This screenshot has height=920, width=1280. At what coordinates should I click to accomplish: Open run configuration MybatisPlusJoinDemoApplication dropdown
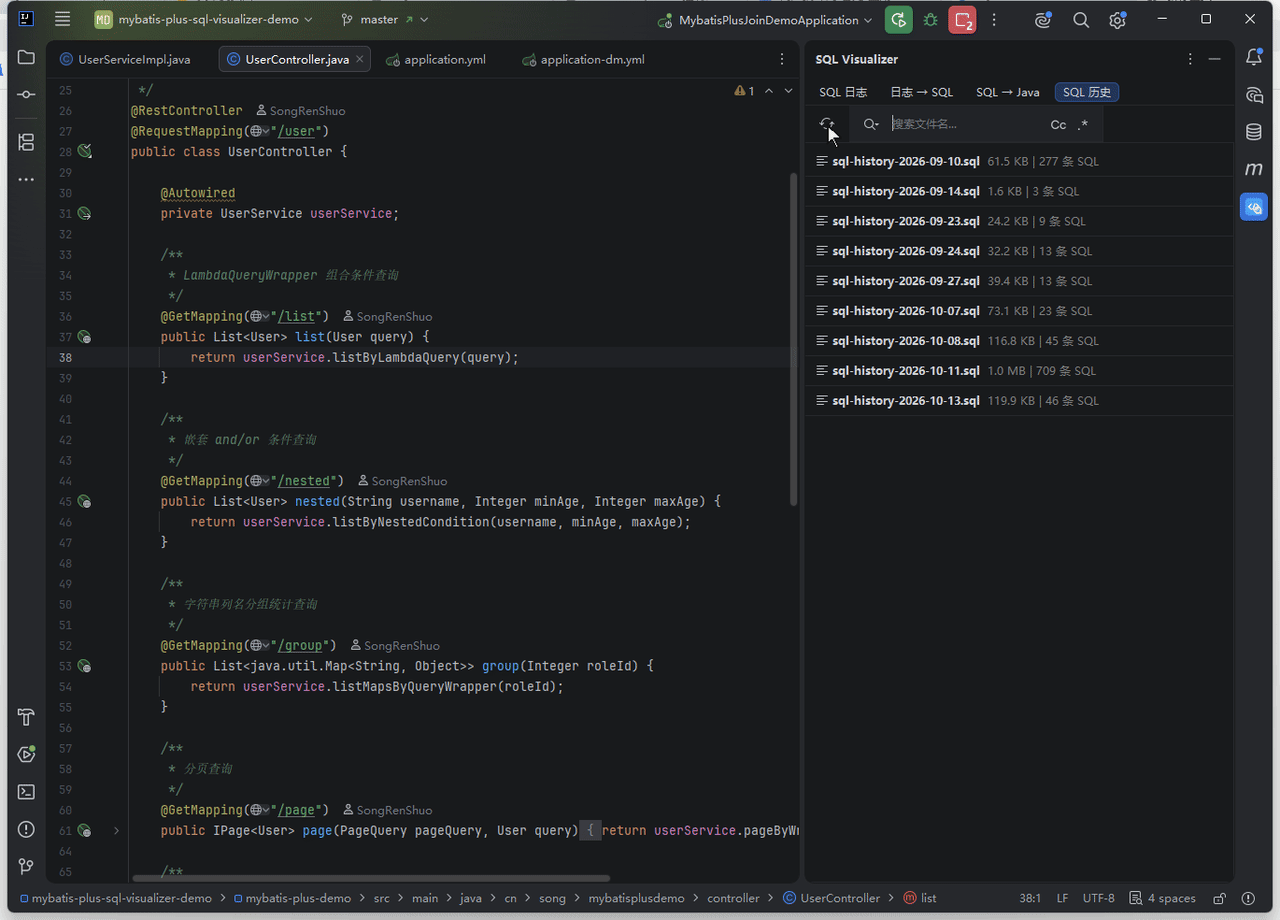tap(765, 20)
